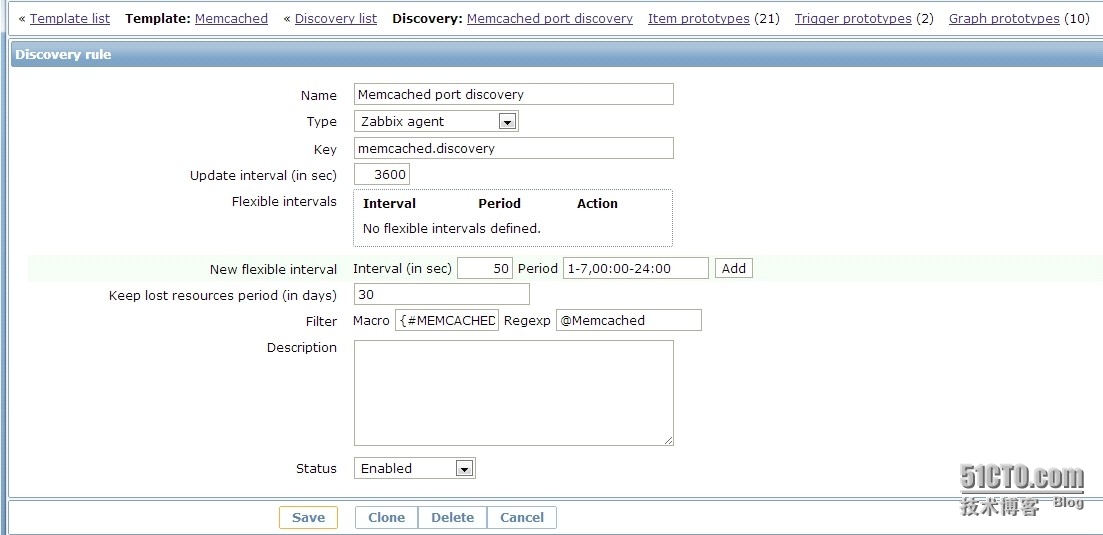
Task: Click Add flexible interval button
Action: (x=734, y=268)
